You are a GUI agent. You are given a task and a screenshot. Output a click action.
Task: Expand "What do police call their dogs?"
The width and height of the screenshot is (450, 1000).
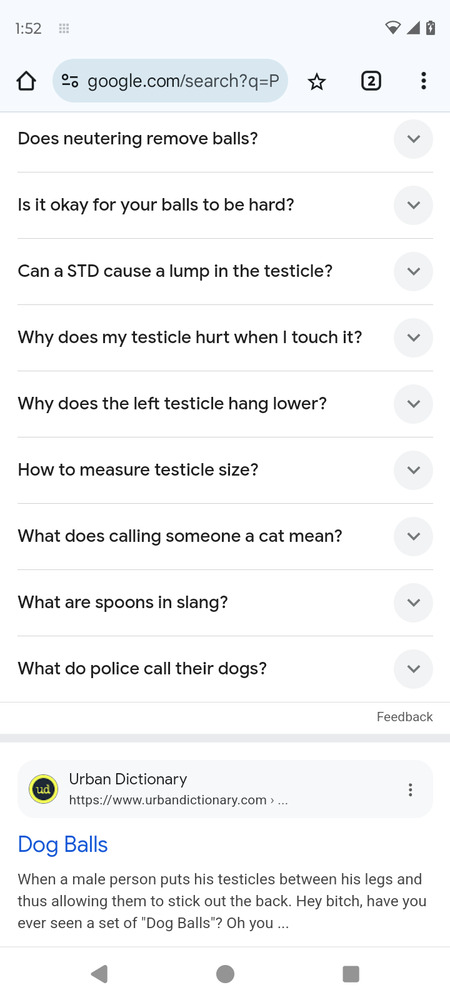225,669
